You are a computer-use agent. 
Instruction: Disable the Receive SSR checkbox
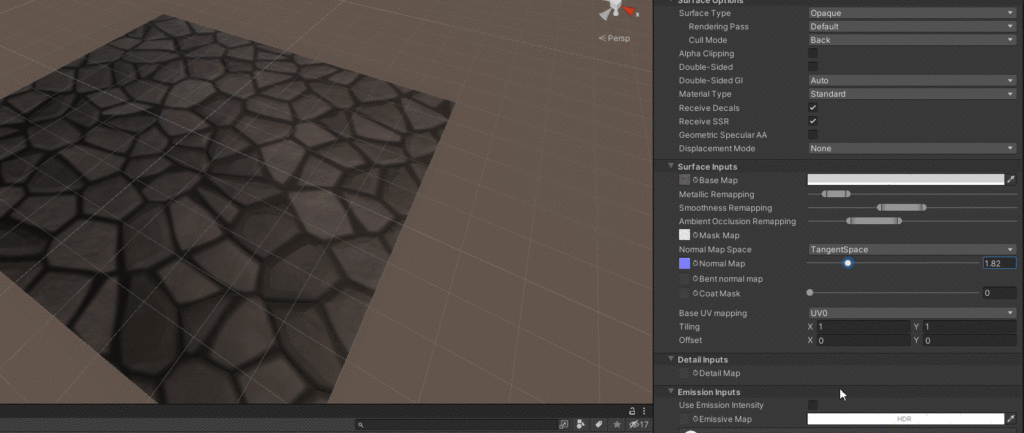[813, 121]
